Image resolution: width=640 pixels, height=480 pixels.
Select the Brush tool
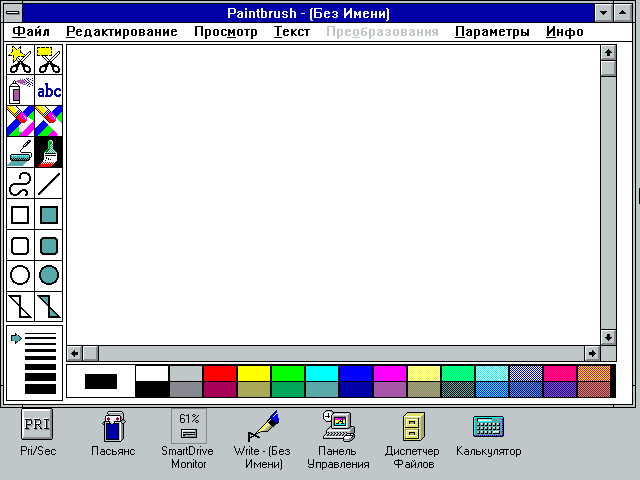pyautogui.click(x=49, y=152)
